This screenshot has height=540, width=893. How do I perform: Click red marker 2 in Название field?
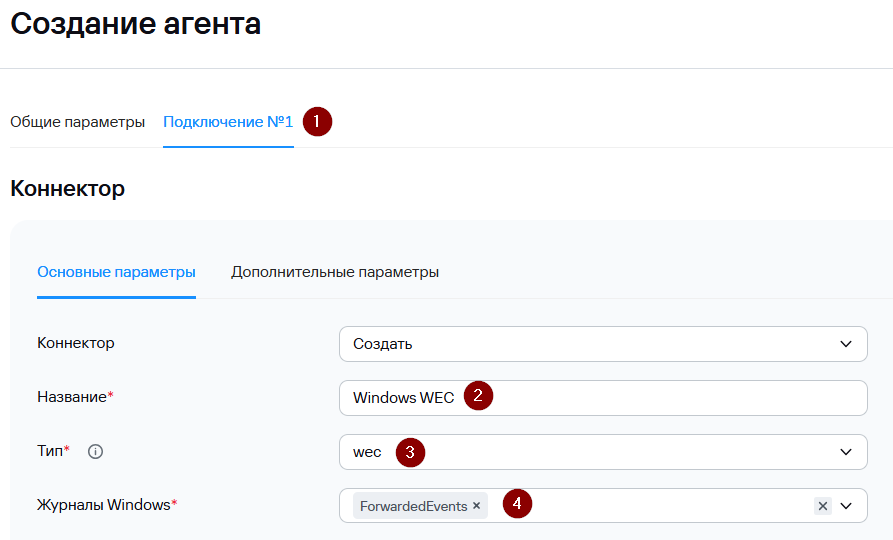[478, 397]
